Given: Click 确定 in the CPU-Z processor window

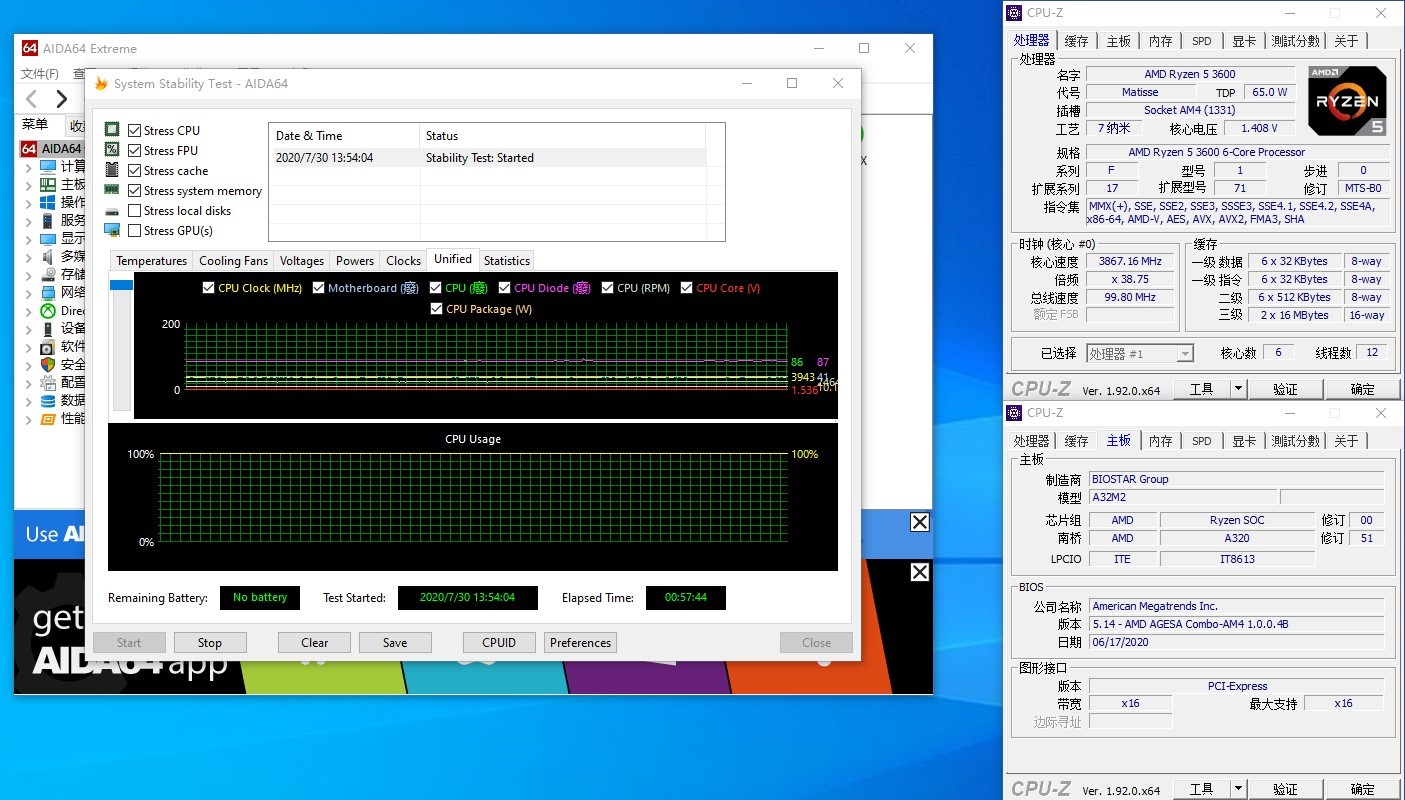Looking at the screenshot, I should (x=1362, y=389).
